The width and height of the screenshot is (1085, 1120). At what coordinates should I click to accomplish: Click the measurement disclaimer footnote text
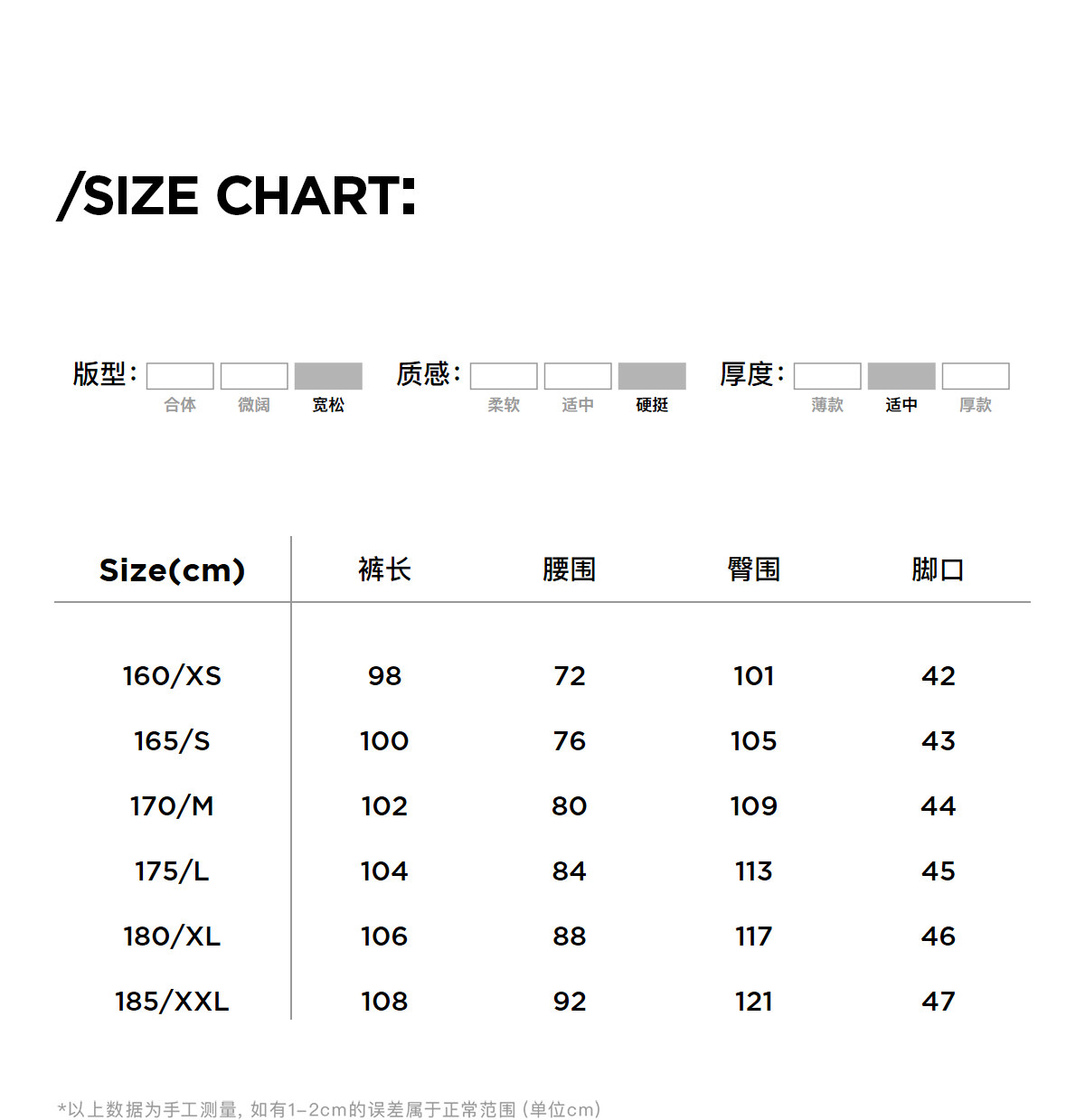pyautogui.click(x=329, y=1109)
